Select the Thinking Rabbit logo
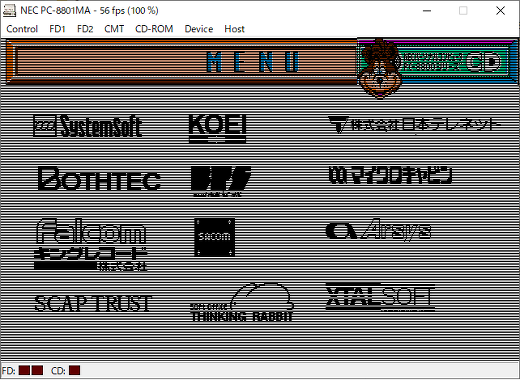520x380 pixels. [242, 302]
